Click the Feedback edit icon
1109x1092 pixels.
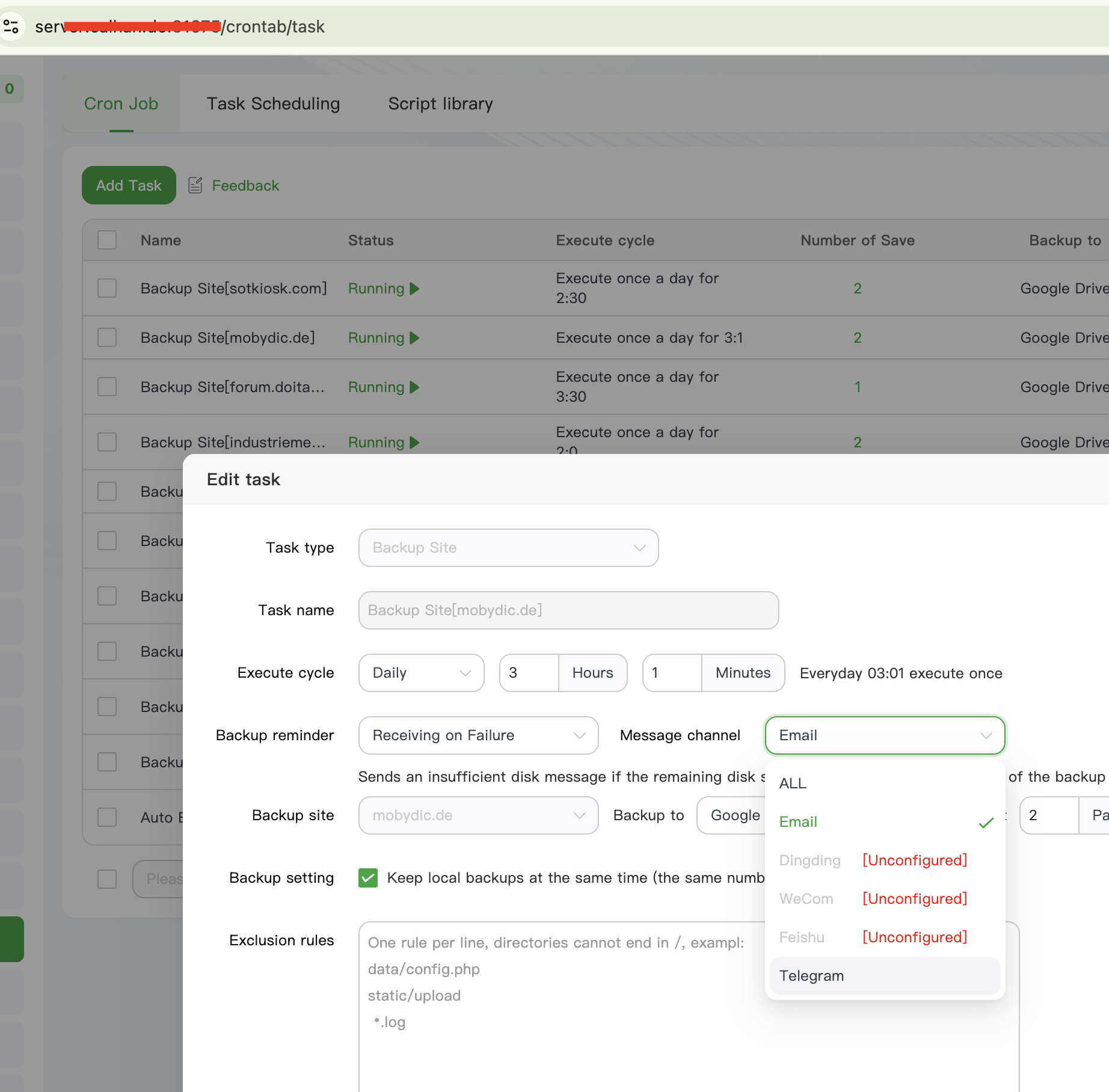[x=195, y=185]
